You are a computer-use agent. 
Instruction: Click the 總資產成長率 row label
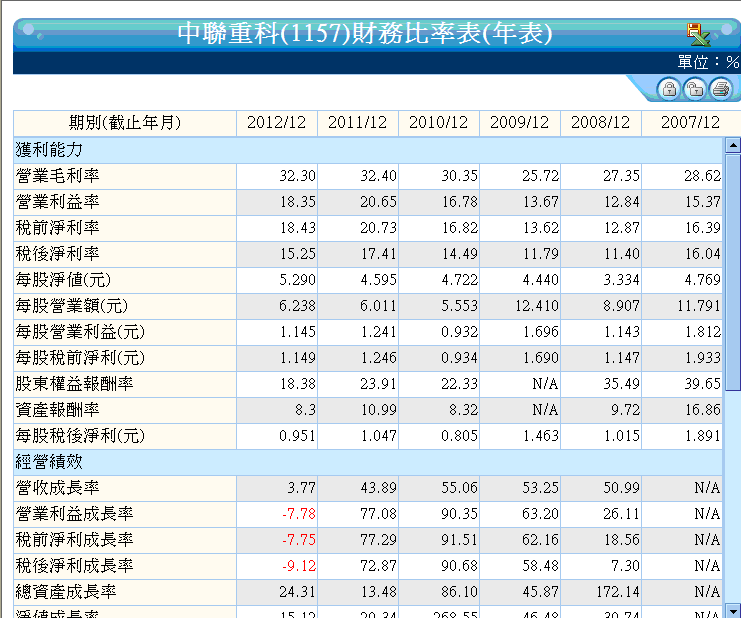66,592
